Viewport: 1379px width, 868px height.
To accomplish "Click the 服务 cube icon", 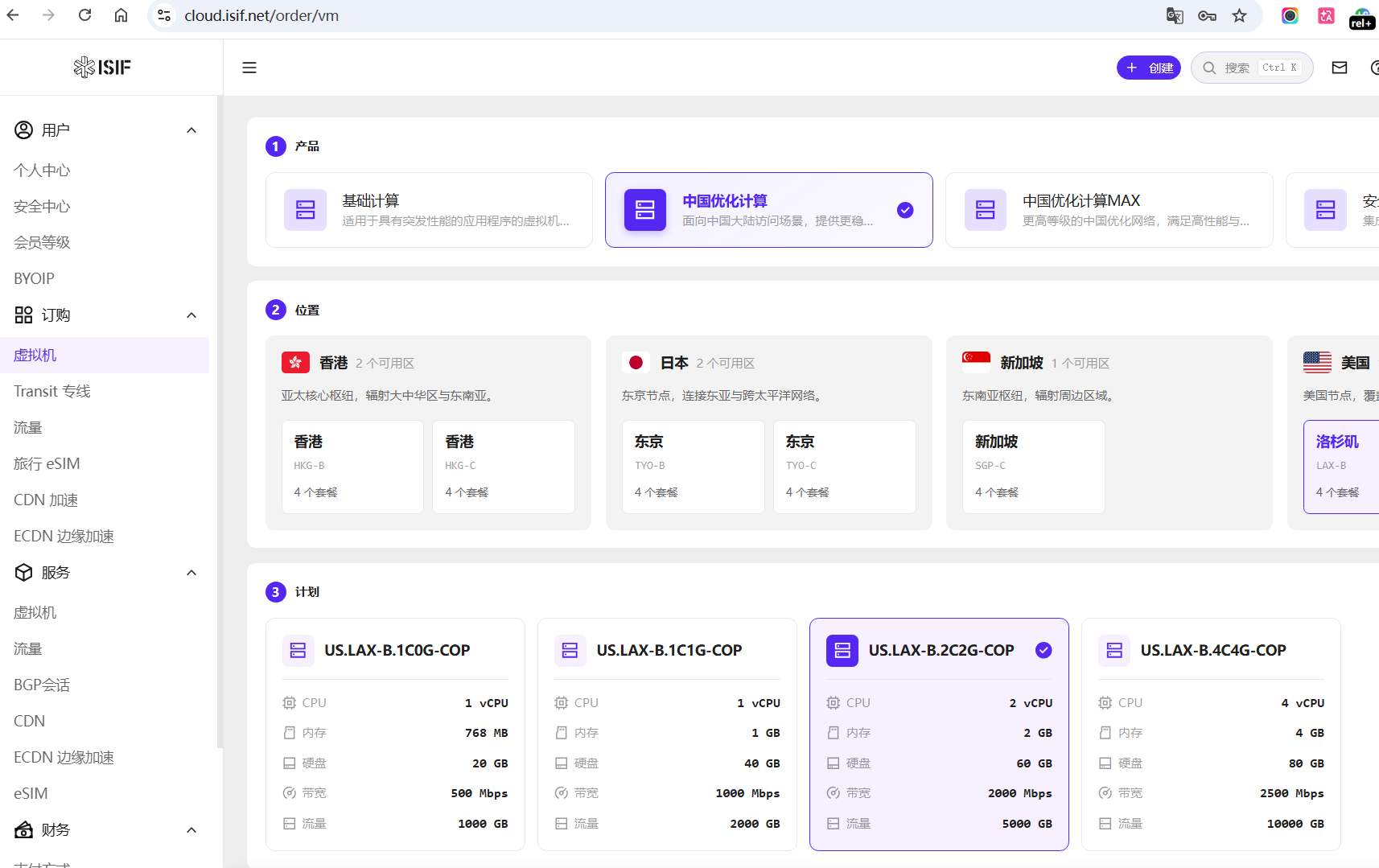I will [x=24, y=572].
